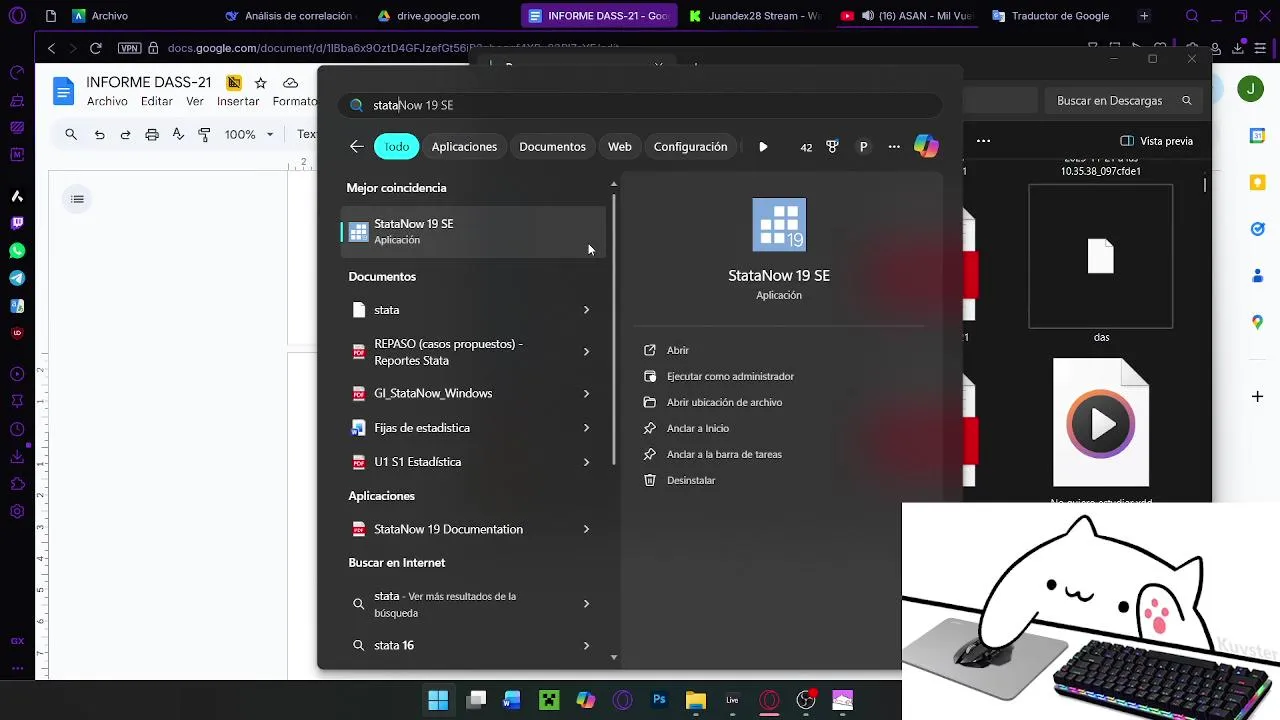Open StataNow 19 SE best match result
Image resolution: width=1280 pixels, height=720 pixels.
coord(473,231)
